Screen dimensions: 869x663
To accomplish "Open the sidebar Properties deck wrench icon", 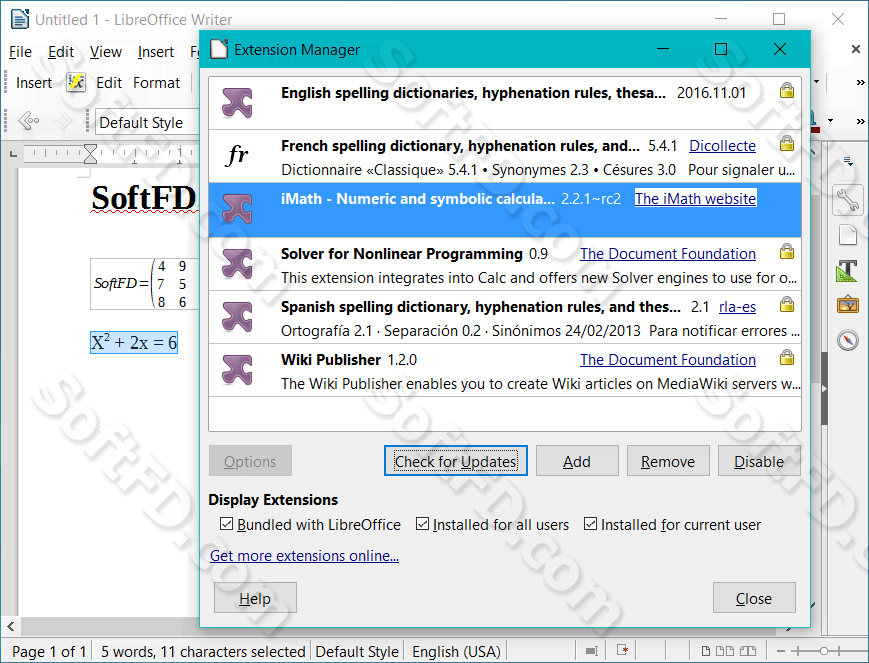I will (x=848, y=200).
